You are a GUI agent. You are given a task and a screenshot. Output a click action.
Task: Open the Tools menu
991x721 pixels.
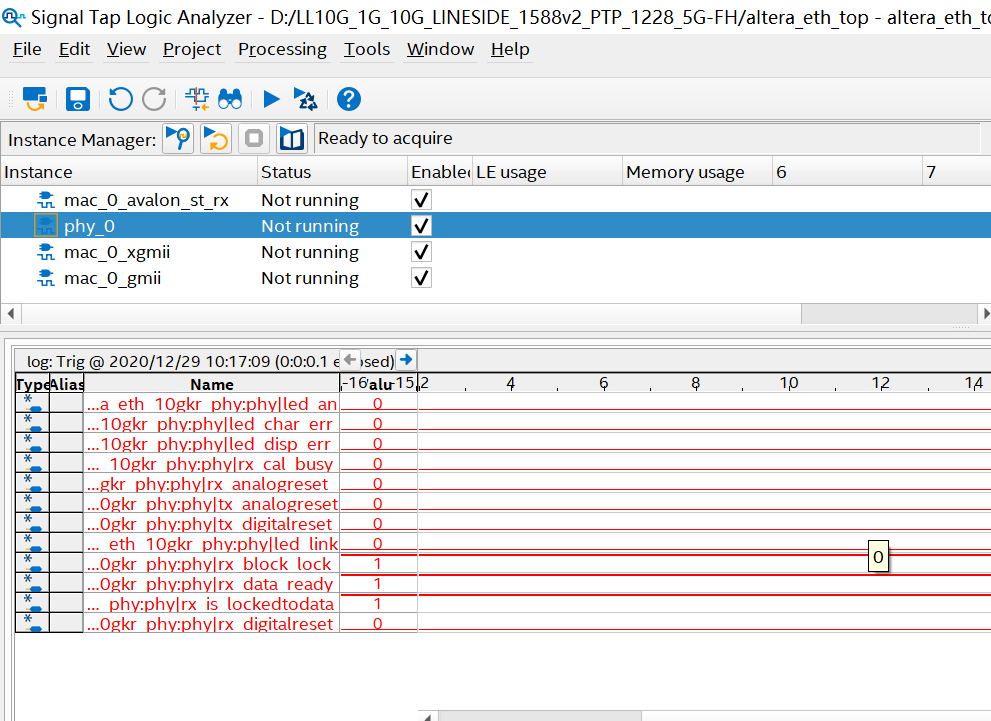pyautogui.click(x=367, y=49)
